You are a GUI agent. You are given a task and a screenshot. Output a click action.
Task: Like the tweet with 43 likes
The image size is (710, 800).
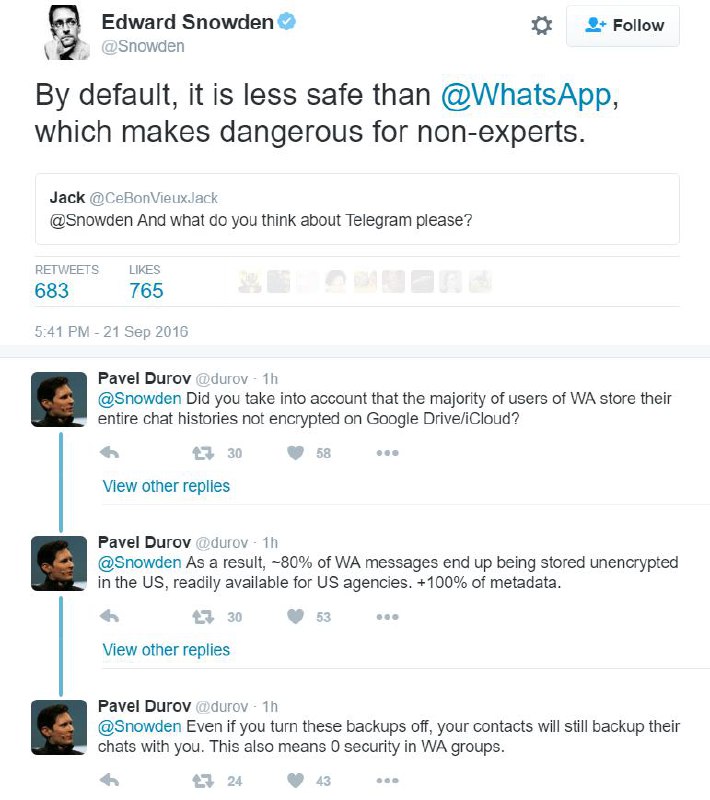tap(295, 780)
